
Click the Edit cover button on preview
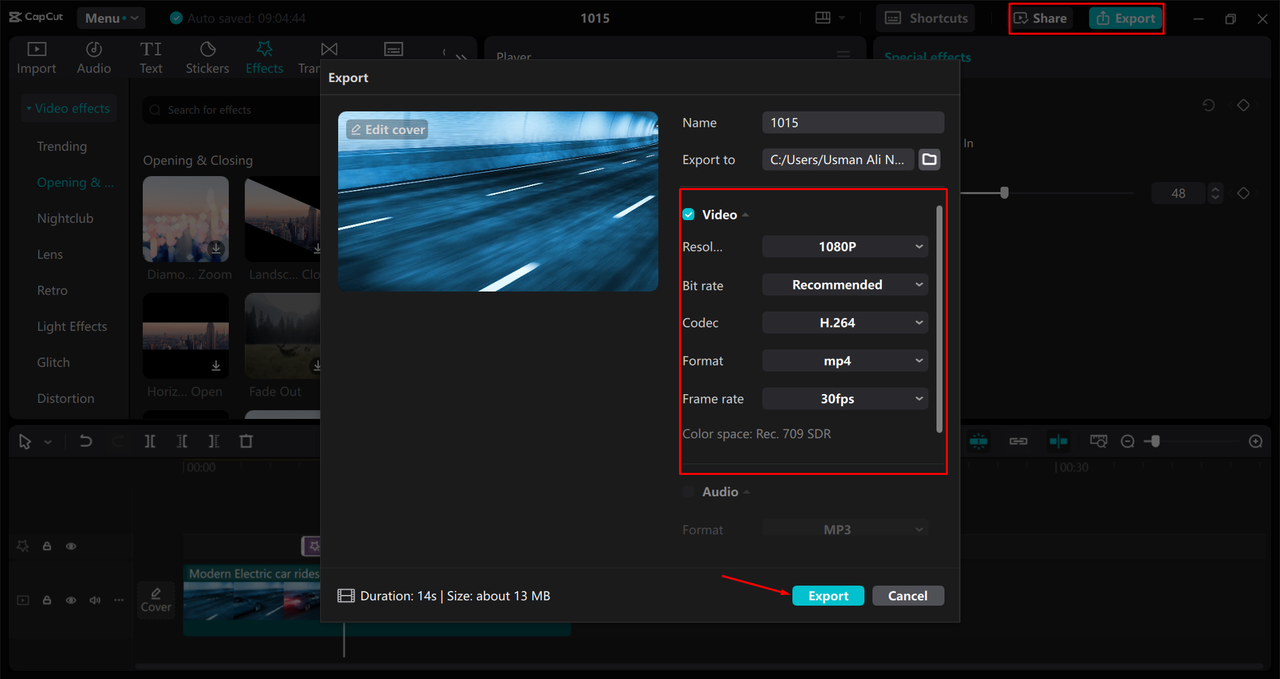(387, 130)
